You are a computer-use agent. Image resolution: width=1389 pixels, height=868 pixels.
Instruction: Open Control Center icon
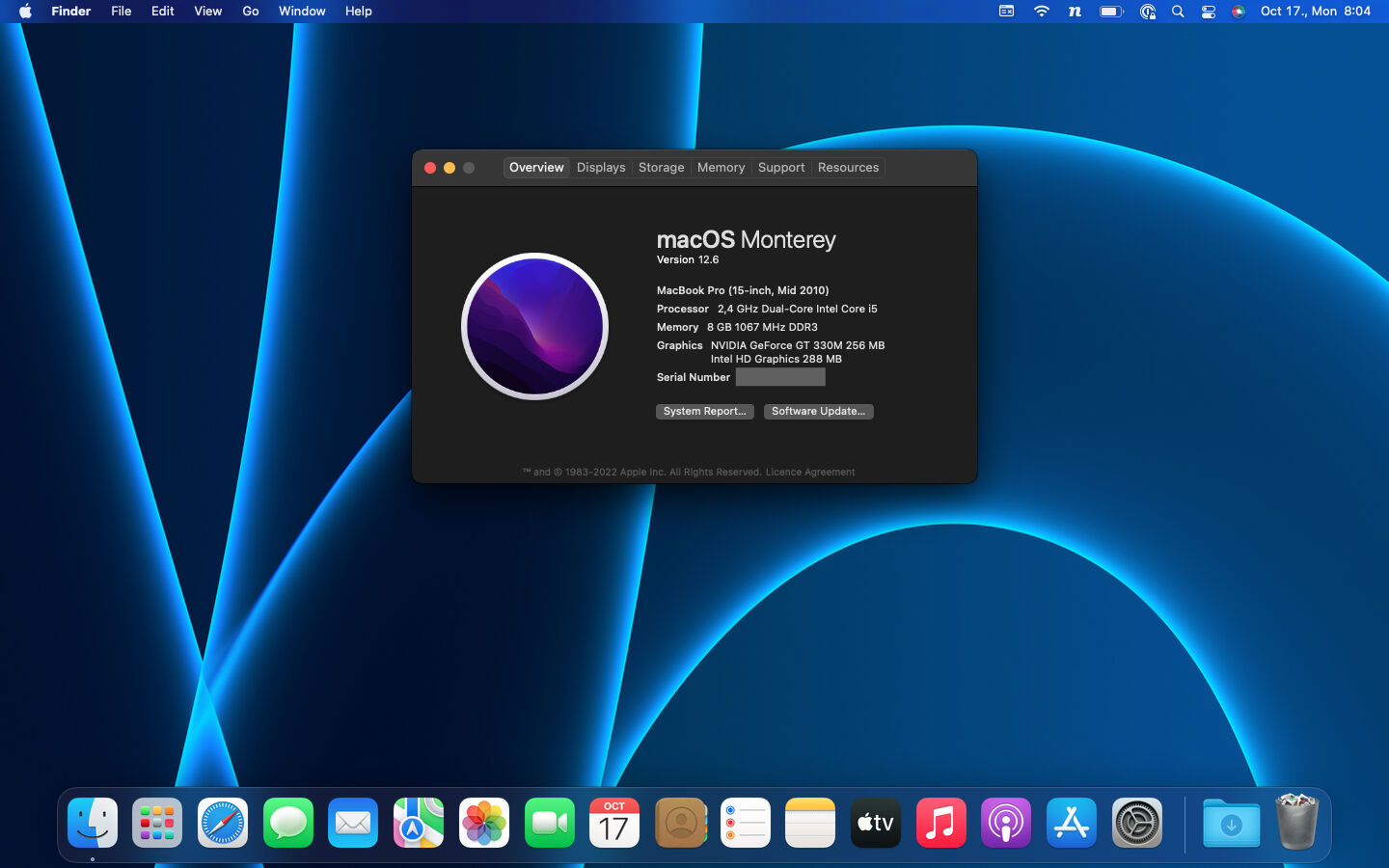(1209, 12)
